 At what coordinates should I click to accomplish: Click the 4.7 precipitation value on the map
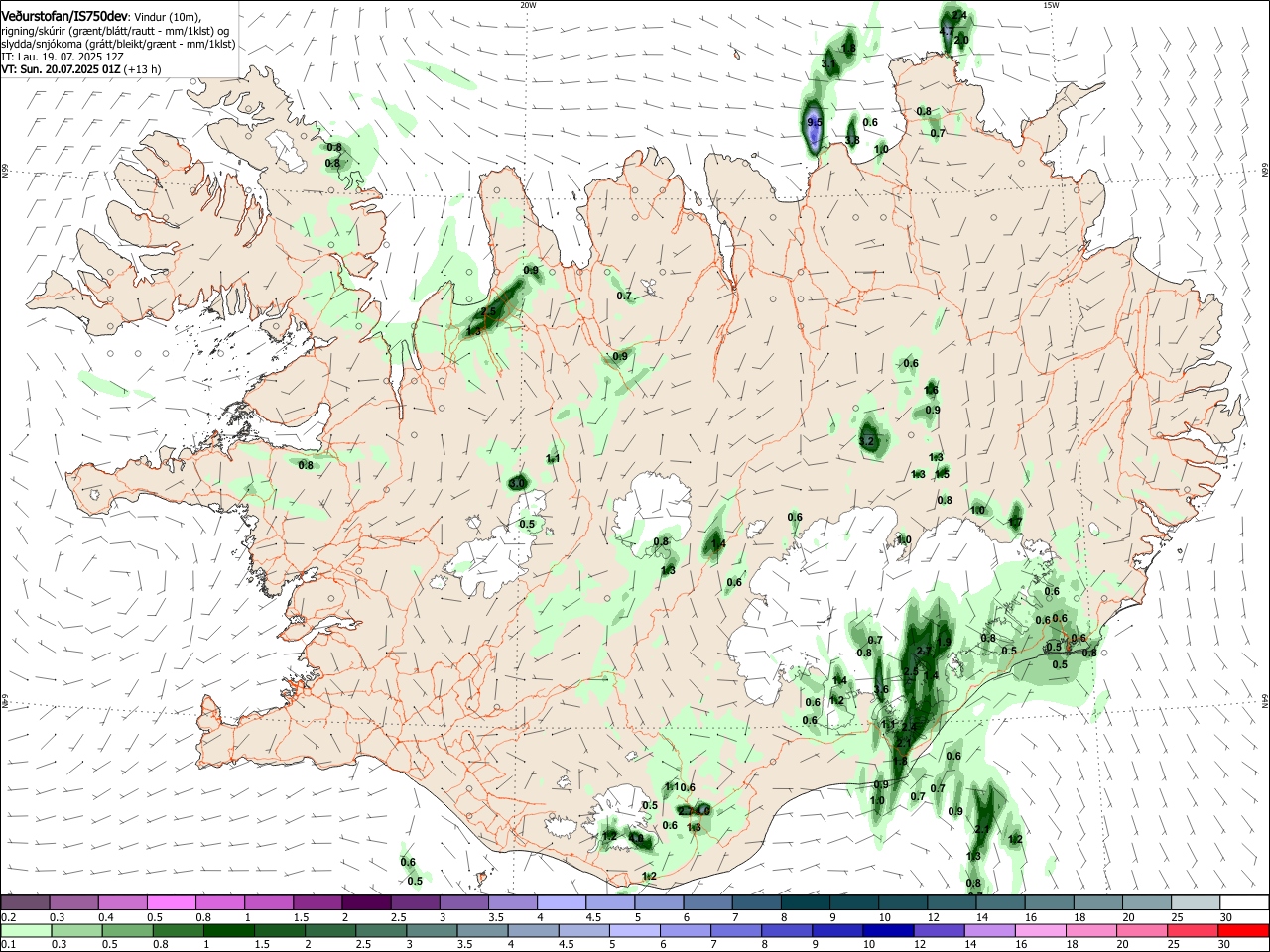tap(946, 32)
